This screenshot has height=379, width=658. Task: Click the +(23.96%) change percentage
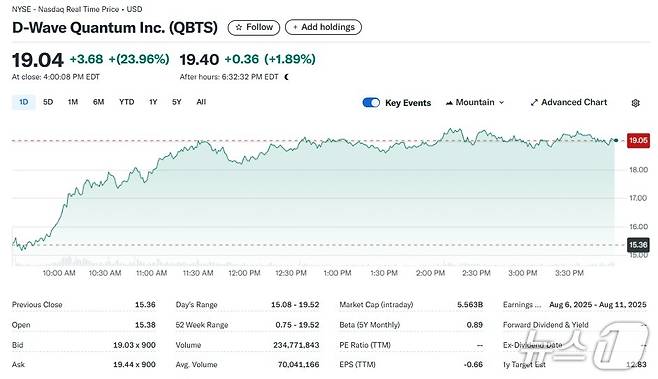139,59
